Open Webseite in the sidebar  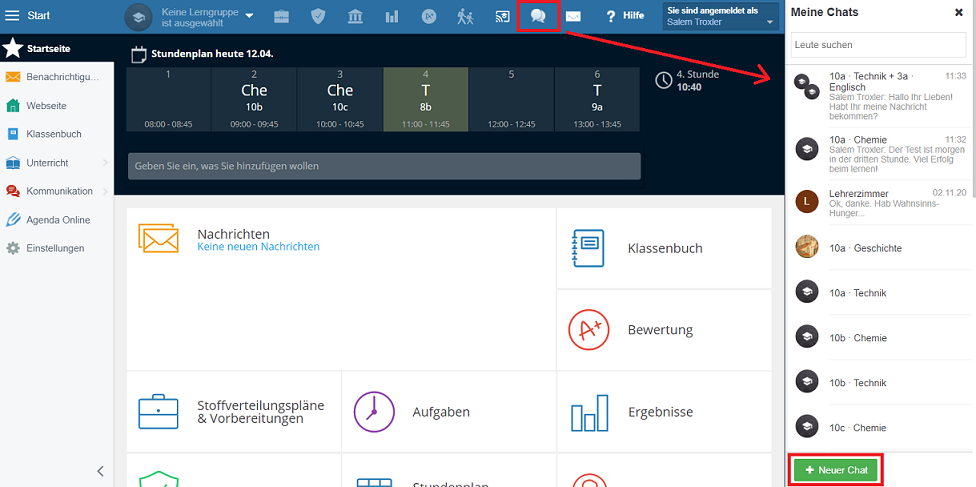(57, 106)
